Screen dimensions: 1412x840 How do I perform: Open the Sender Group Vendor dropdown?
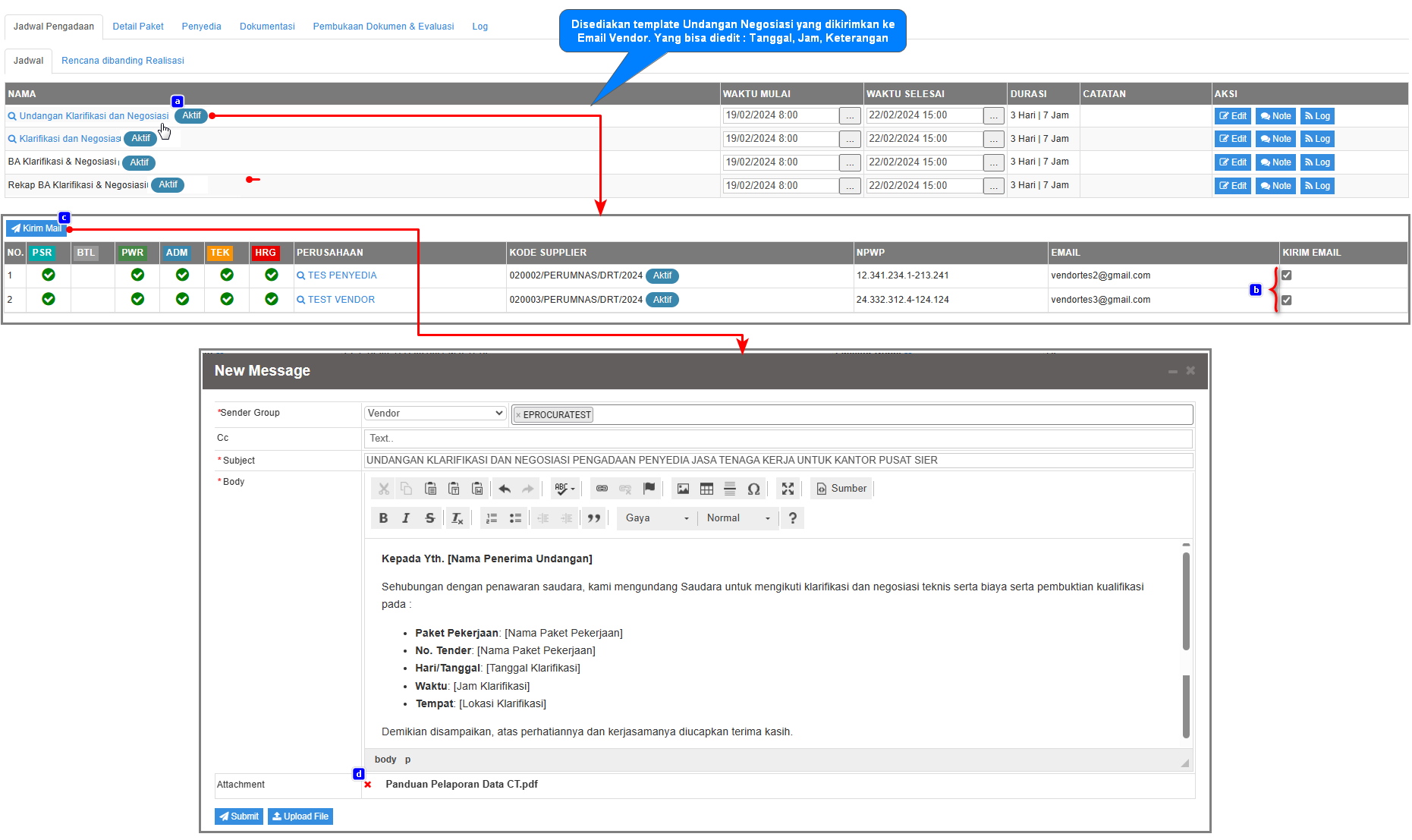(435, 414)
